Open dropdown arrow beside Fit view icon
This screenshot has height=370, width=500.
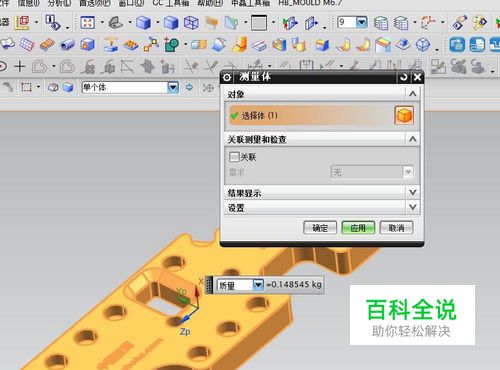102,23
